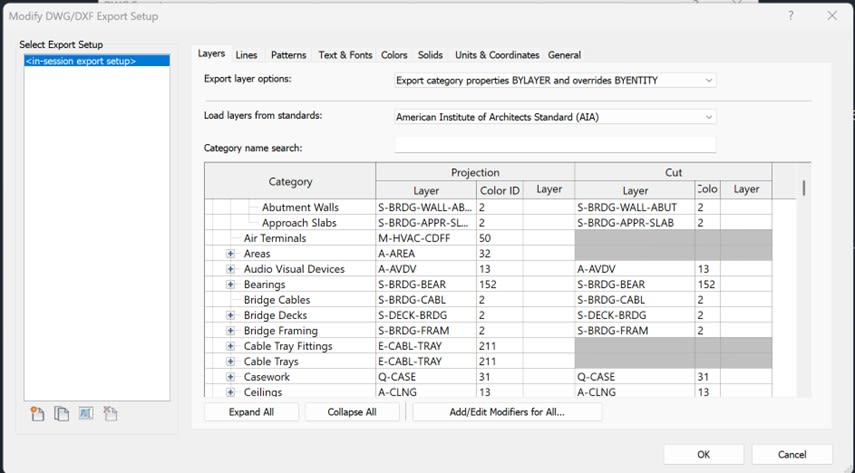Switch to the Lines tab
This screenshot has height=473, width=855.
[246, 55]
